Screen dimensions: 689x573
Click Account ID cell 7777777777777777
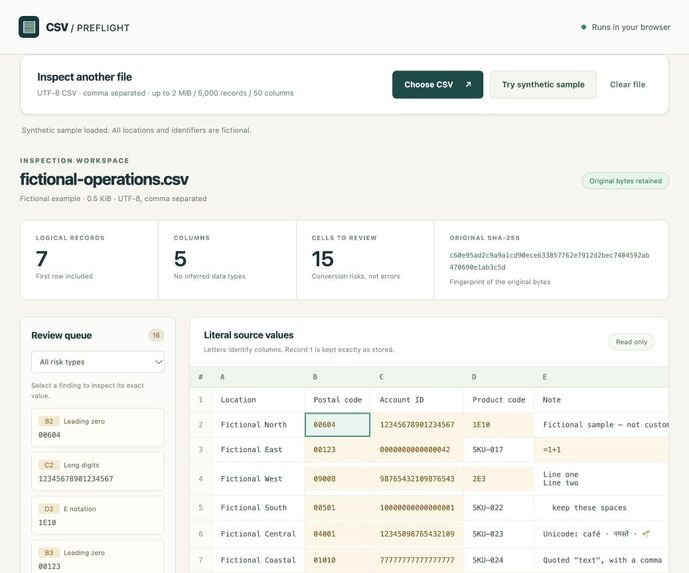point(417,560)
